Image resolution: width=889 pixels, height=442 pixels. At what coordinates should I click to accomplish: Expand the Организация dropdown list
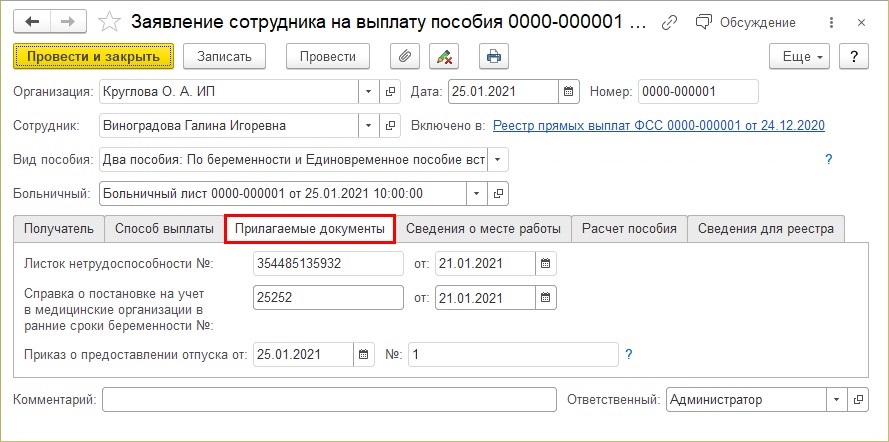coord(369,92)
